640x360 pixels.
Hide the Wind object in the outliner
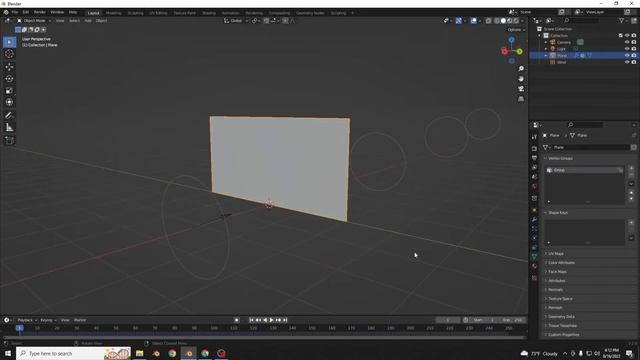627,62
